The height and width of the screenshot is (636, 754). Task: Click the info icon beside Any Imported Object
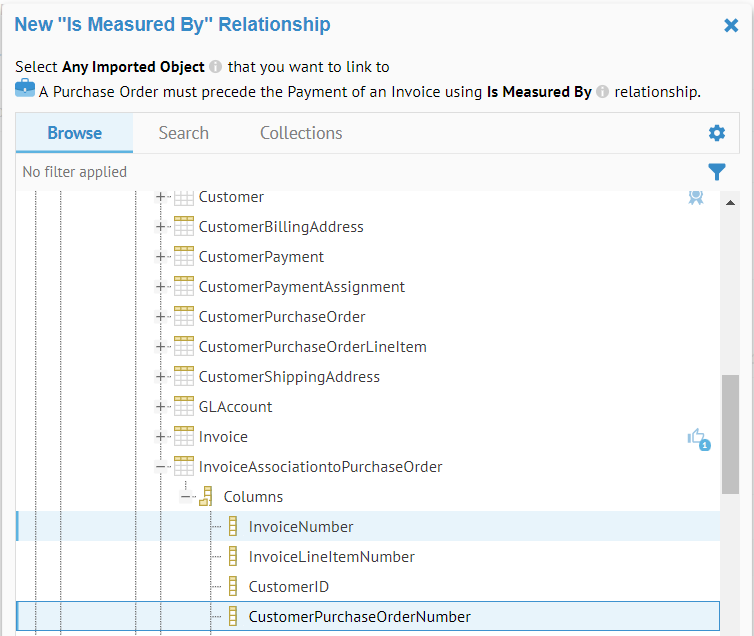click(x=216, y=67)
